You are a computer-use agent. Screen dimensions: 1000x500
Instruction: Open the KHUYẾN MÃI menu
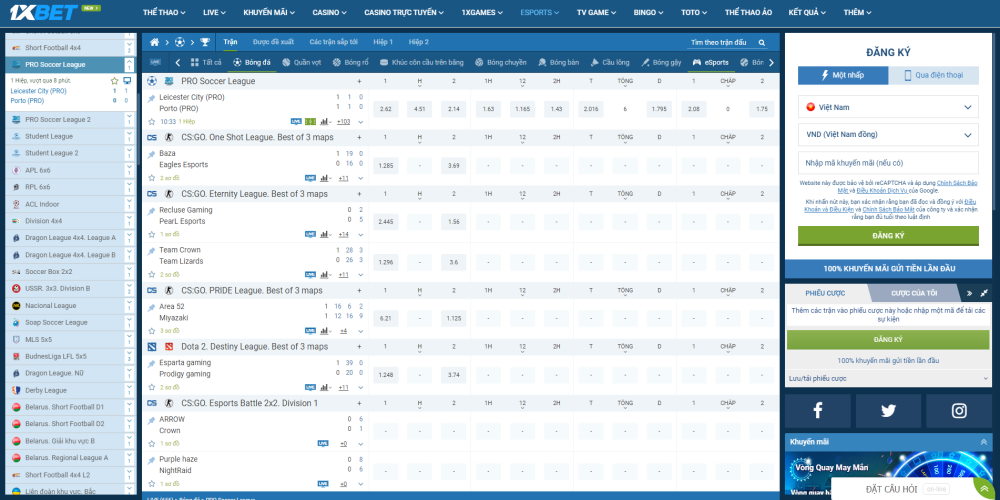pyautogui.click(x=271, y=12)
